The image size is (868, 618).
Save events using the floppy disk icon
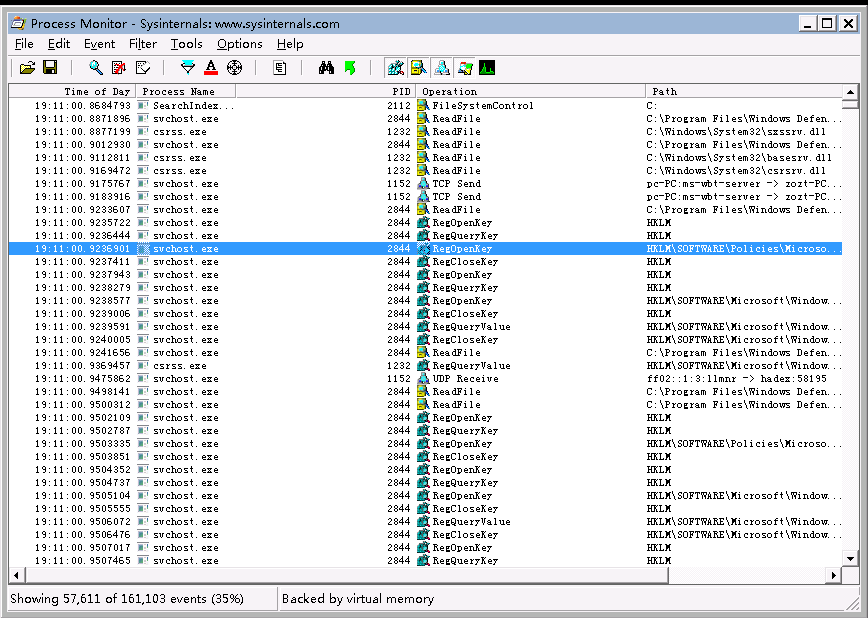50,68
